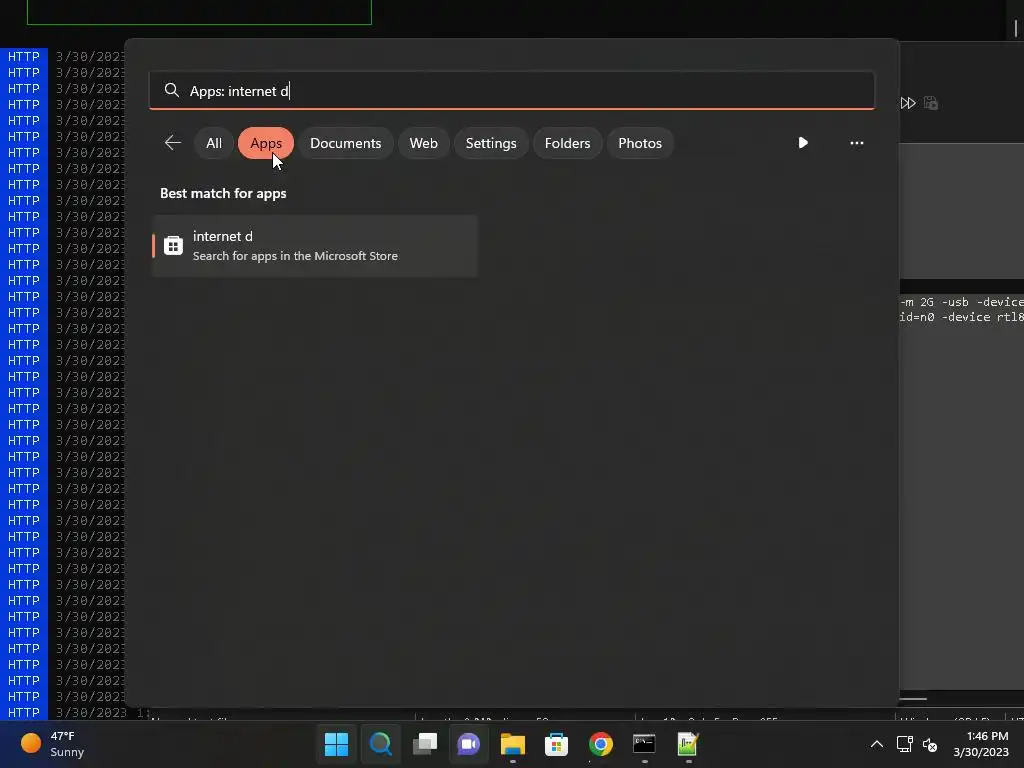
Task: Open Microsoft Store from the taskbar
Action: pos(556,744)
